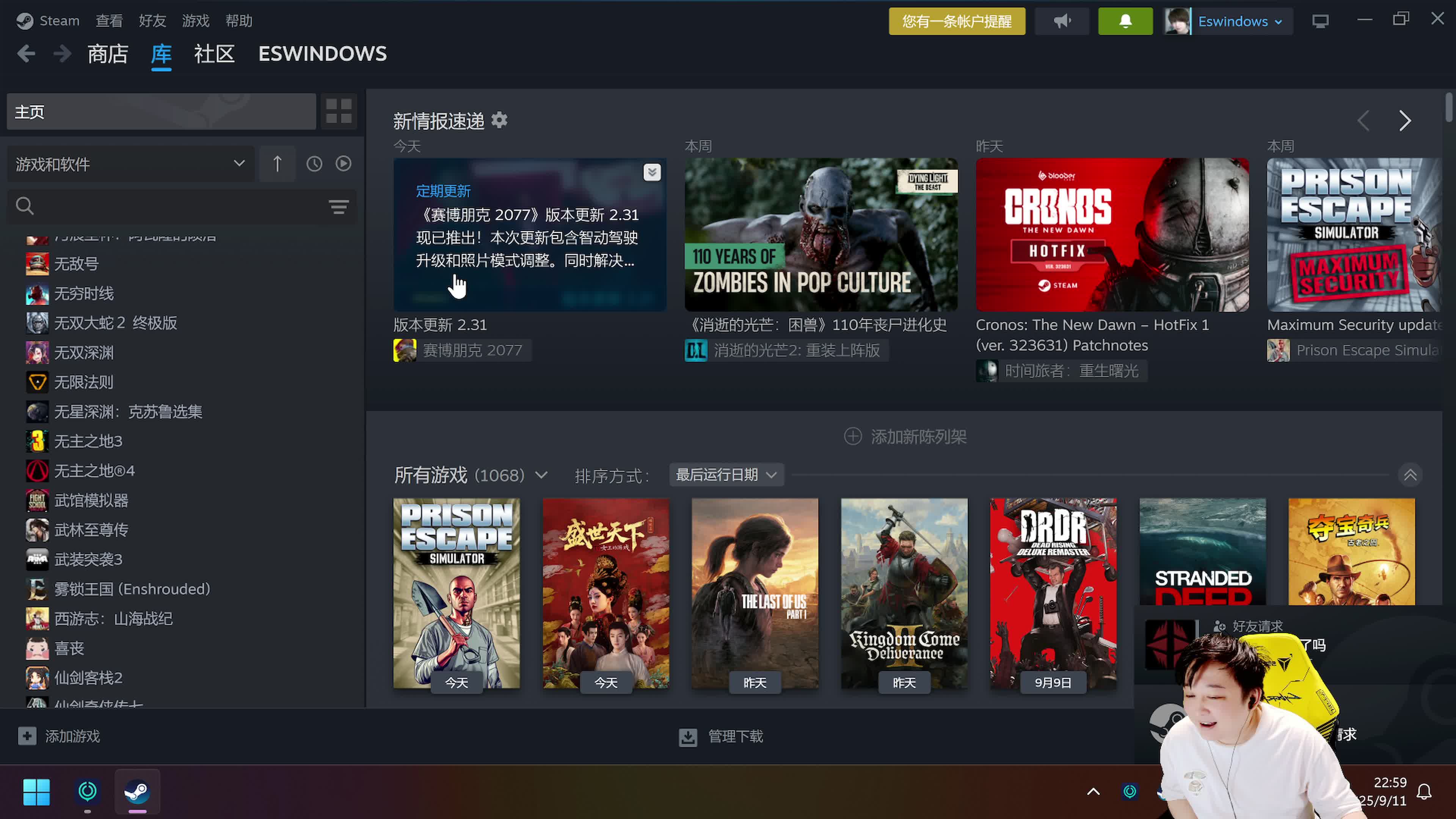Collapse the 所有游戏 shelf with double chevron
Viewport: 1456px width, 819px height.
[x=1411, y=475]
